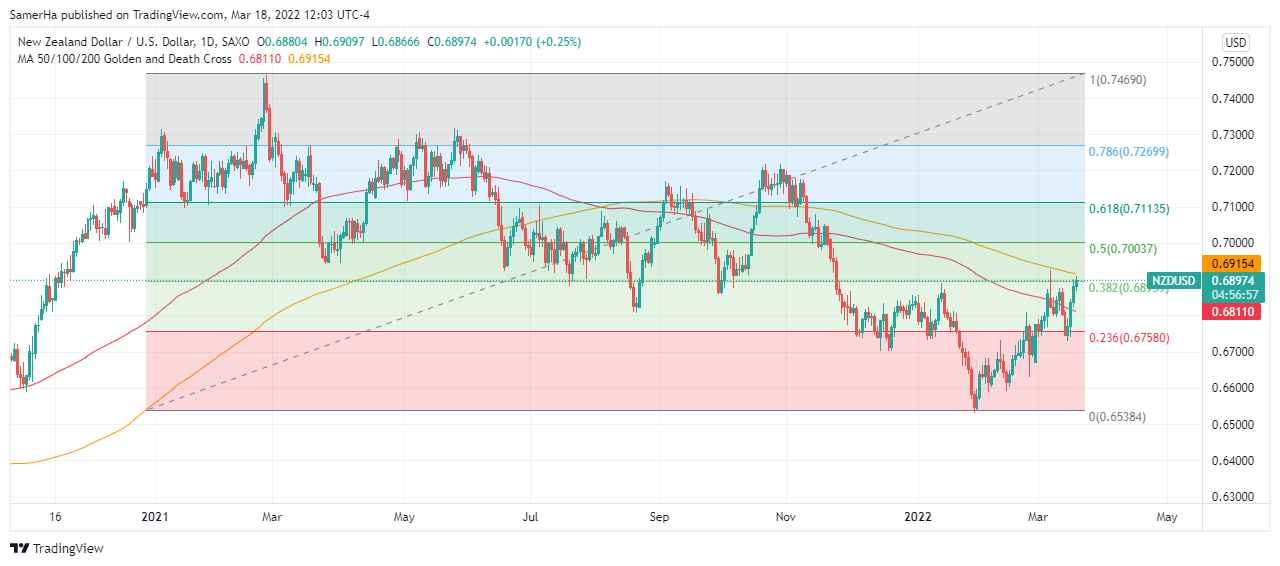
Task: Click the MA 50/100/200 Golden and Death Cross legend
Action: [x=120, y=59]
